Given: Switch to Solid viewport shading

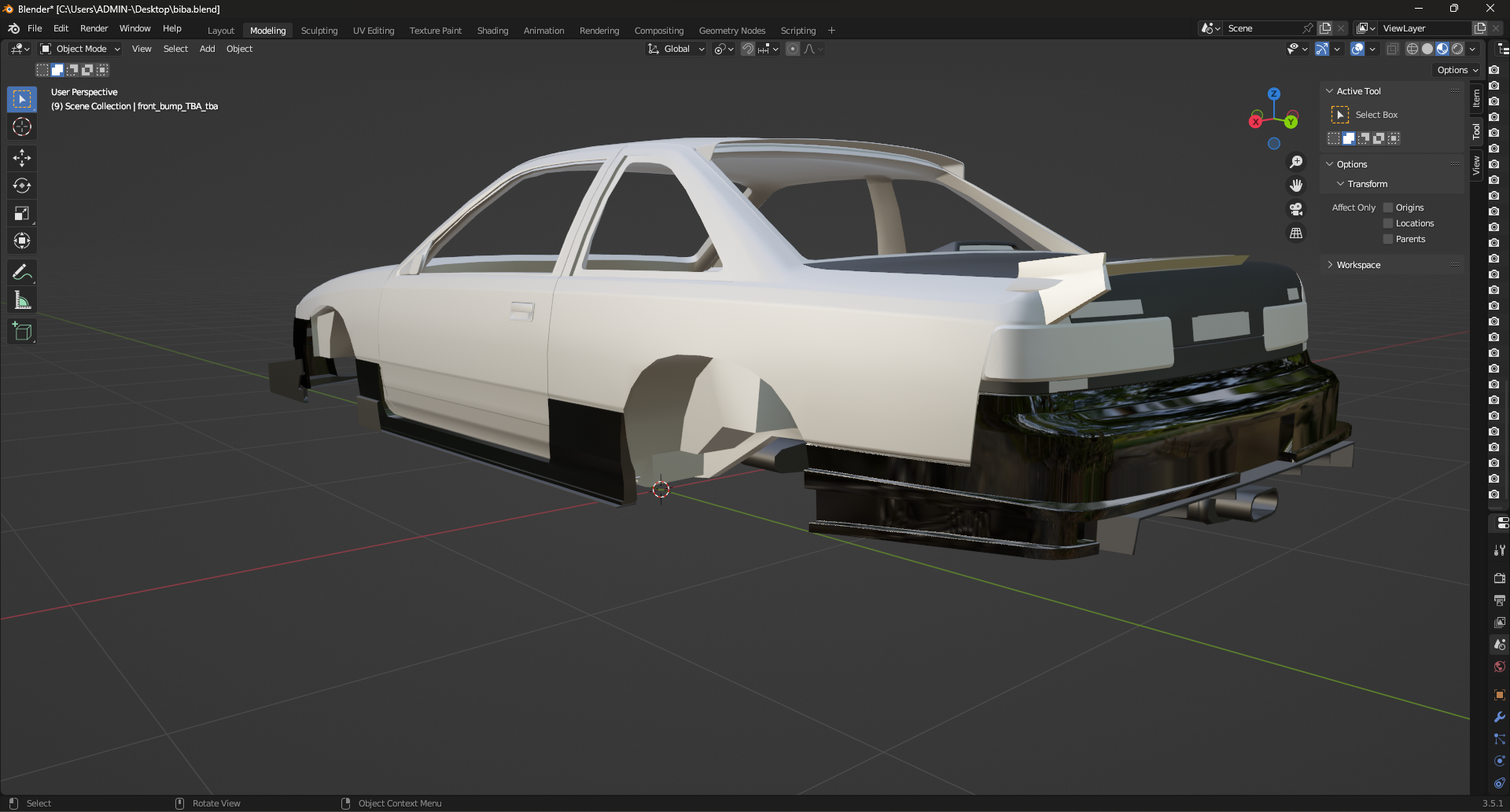Looking at the screenshot, I should (x=1427, y=49).
